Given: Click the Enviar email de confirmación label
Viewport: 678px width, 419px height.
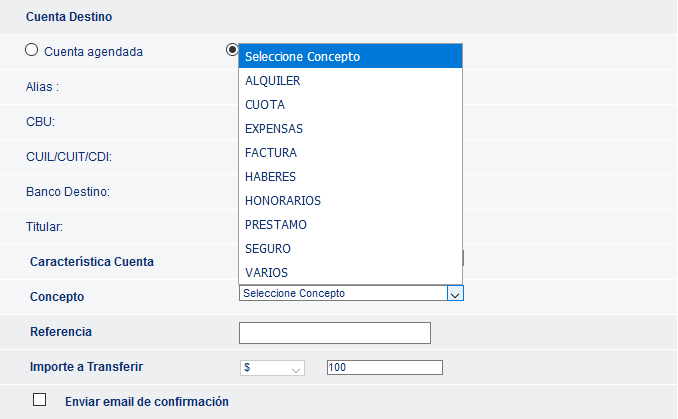Looking at the screenshot, I should click(x=147, y=402).
